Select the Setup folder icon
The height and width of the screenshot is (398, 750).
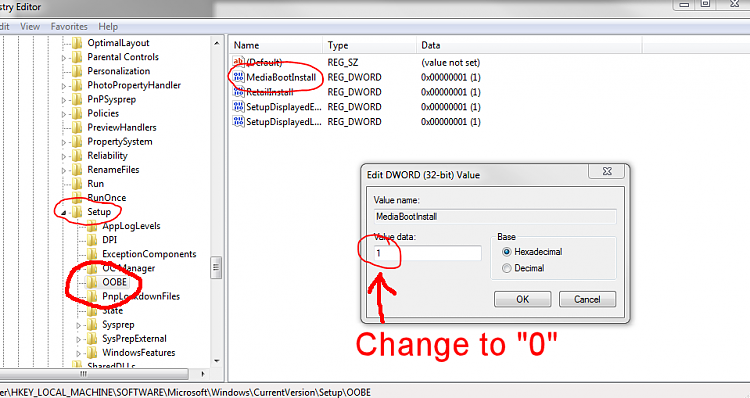click(77, 212)
